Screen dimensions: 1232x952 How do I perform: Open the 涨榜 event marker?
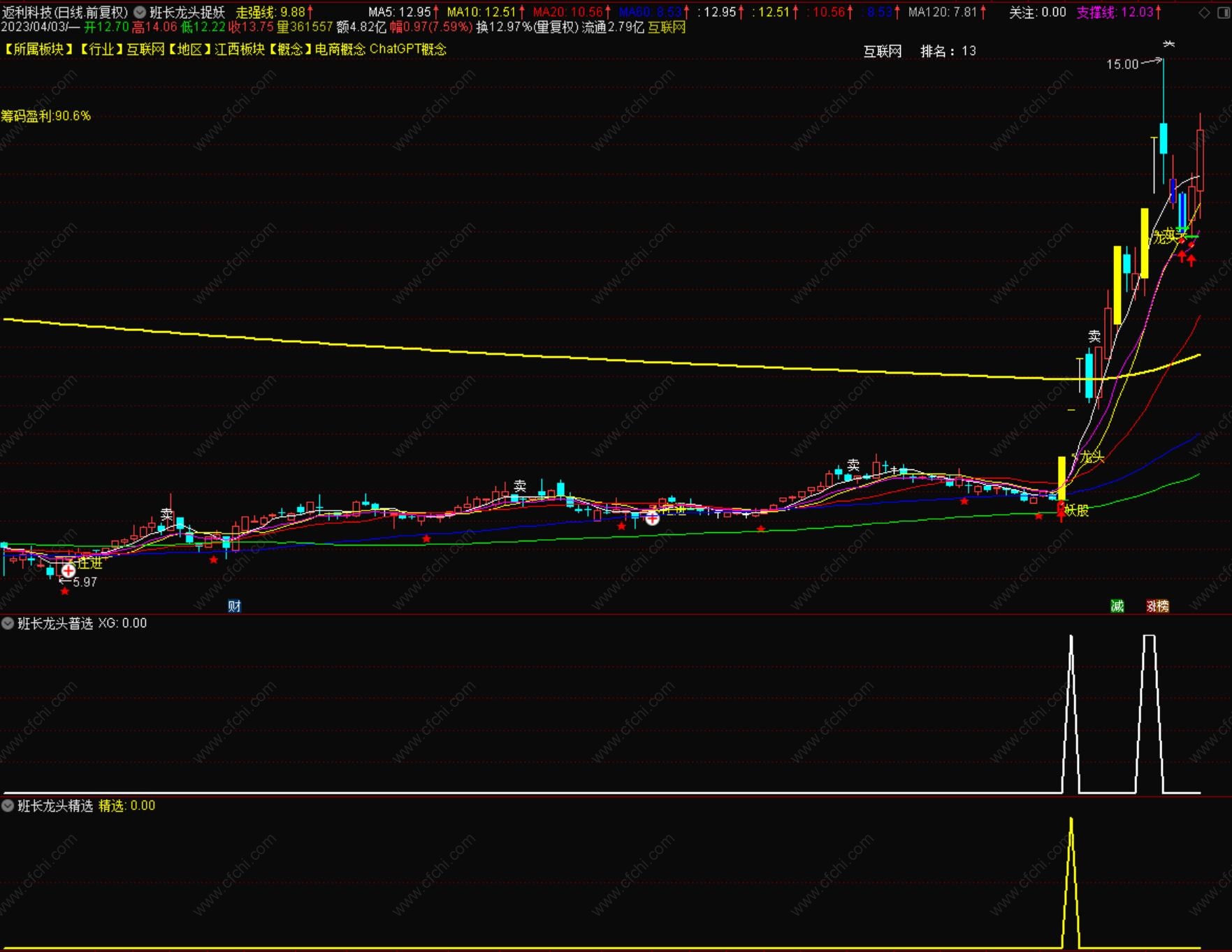tap(1158, 606)
